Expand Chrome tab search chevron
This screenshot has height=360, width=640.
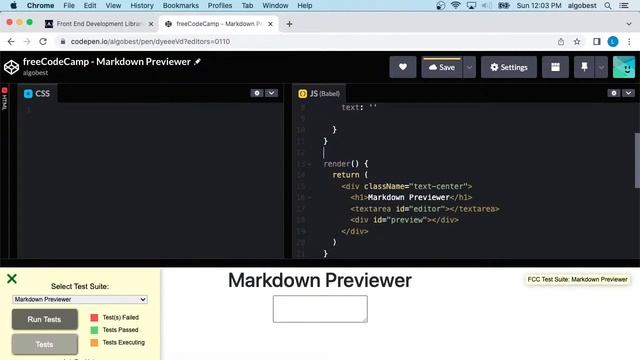point(629,24)
